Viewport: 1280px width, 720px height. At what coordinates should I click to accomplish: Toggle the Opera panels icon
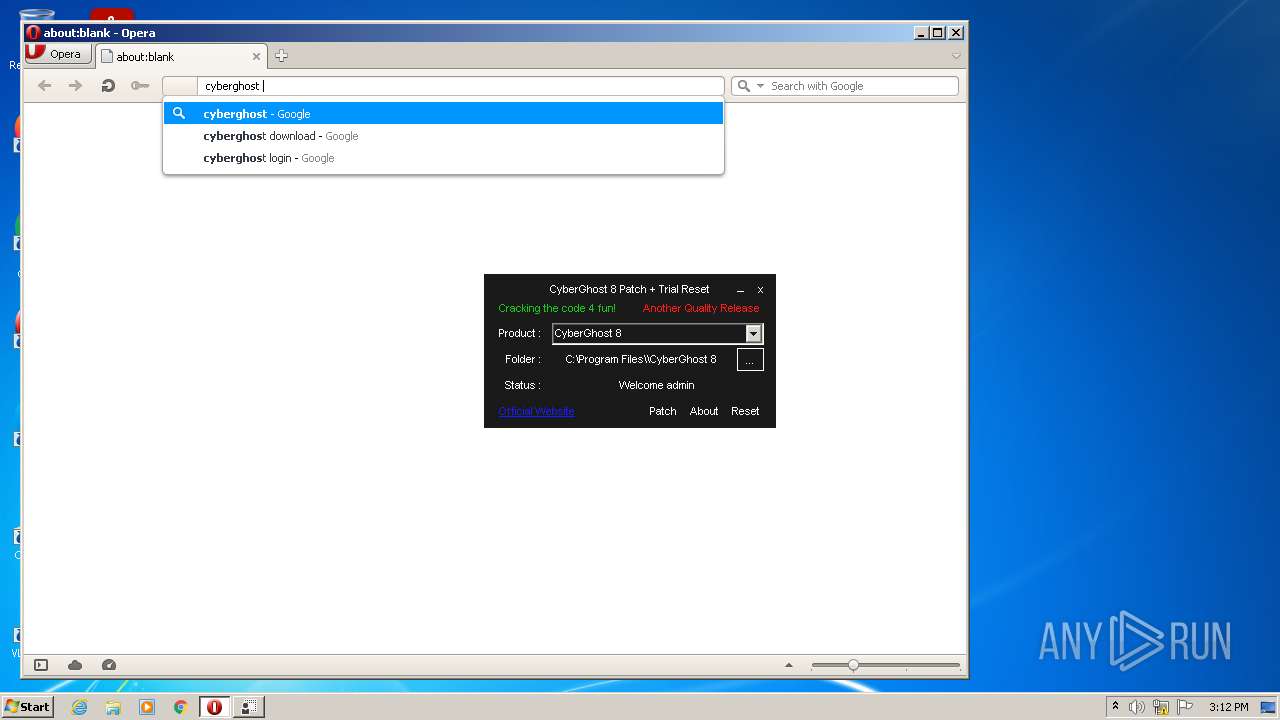41,665
